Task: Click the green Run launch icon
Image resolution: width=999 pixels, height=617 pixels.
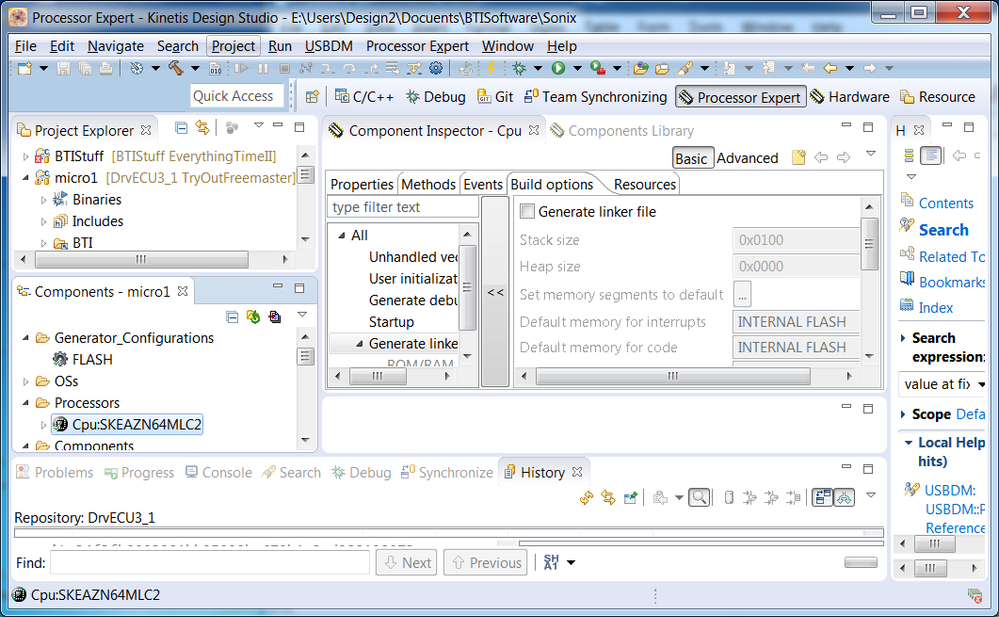Action: point(558,68)
